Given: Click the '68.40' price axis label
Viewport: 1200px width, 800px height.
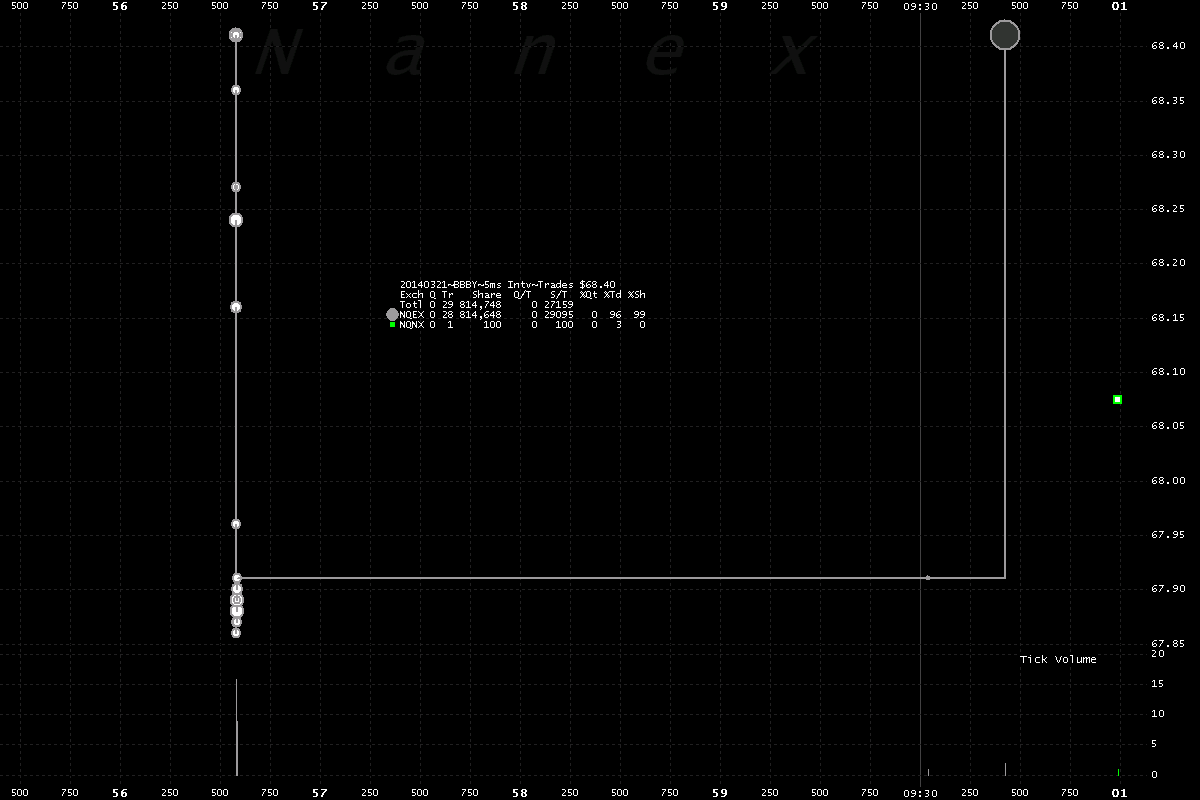Looking at the screenshot, I should (x=1168, y=46).
